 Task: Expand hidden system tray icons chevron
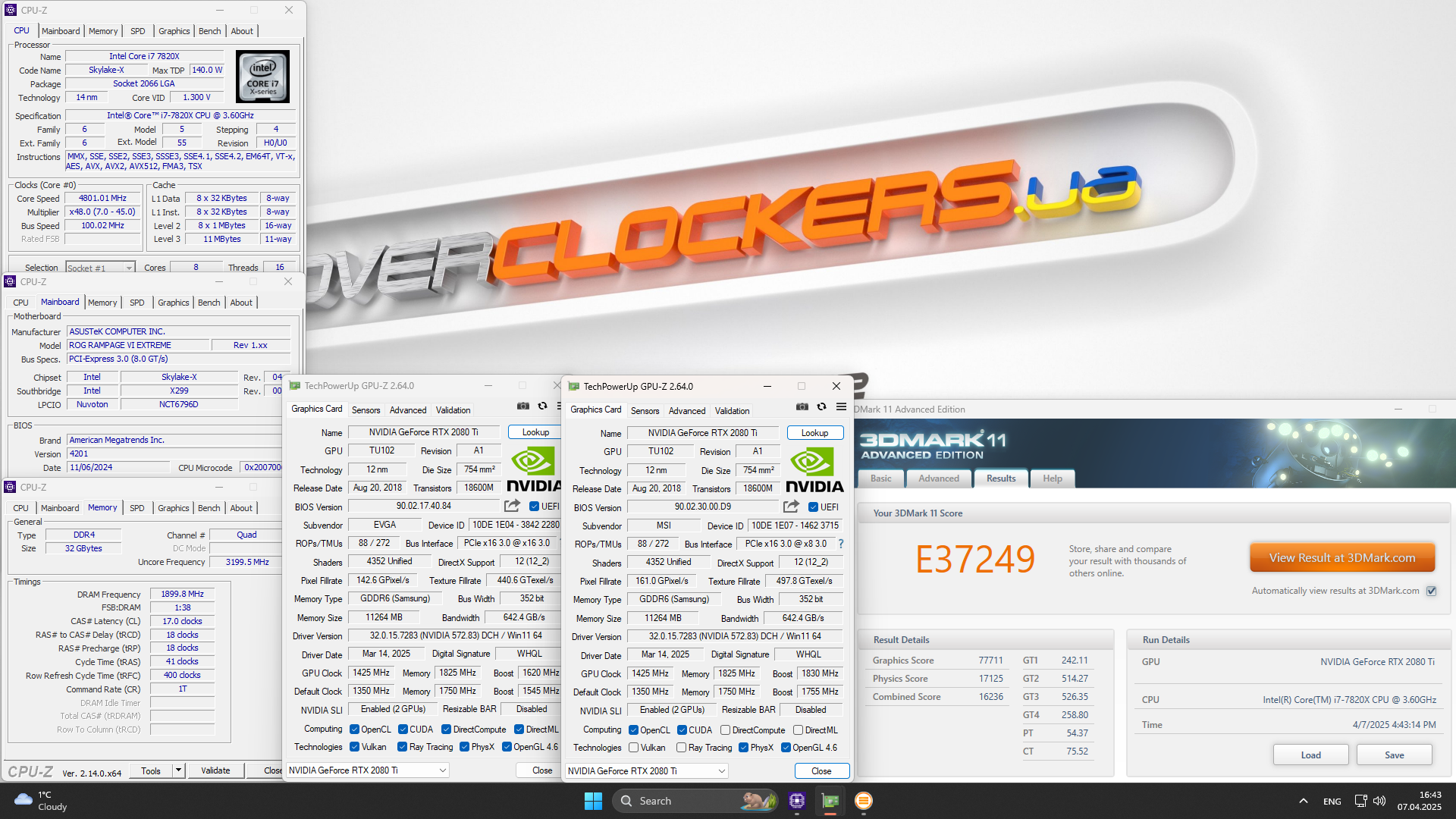click(1303, 801)
